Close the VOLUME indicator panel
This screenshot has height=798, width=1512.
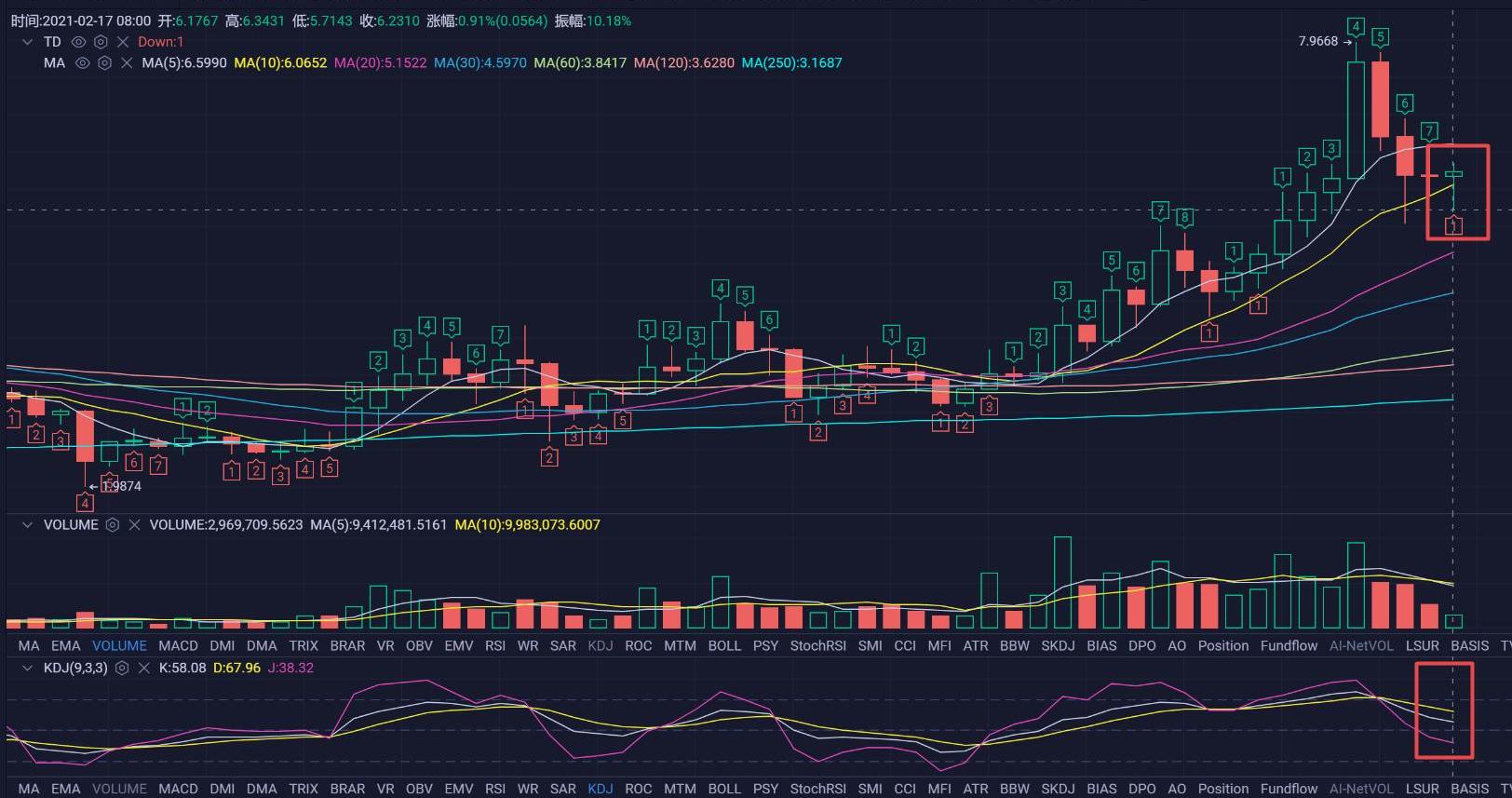pos(134,525)
